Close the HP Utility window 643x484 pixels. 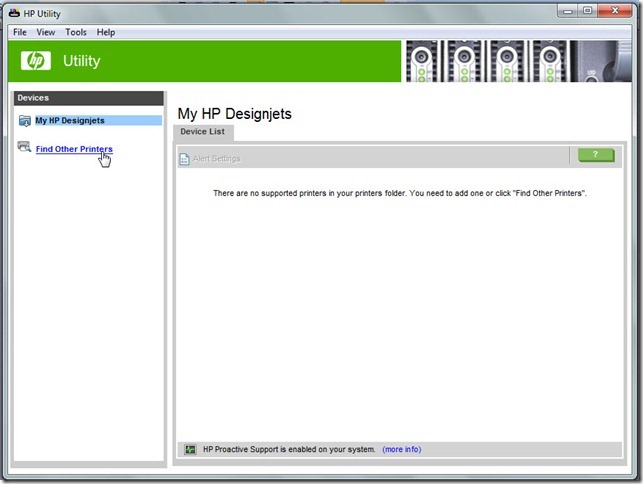(616, 11)
